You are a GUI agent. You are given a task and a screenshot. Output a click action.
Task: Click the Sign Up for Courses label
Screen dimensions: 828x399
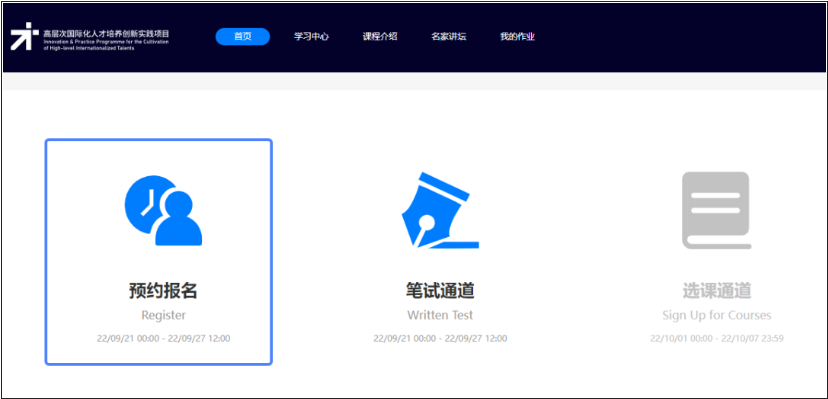click(x=717, y=316)
